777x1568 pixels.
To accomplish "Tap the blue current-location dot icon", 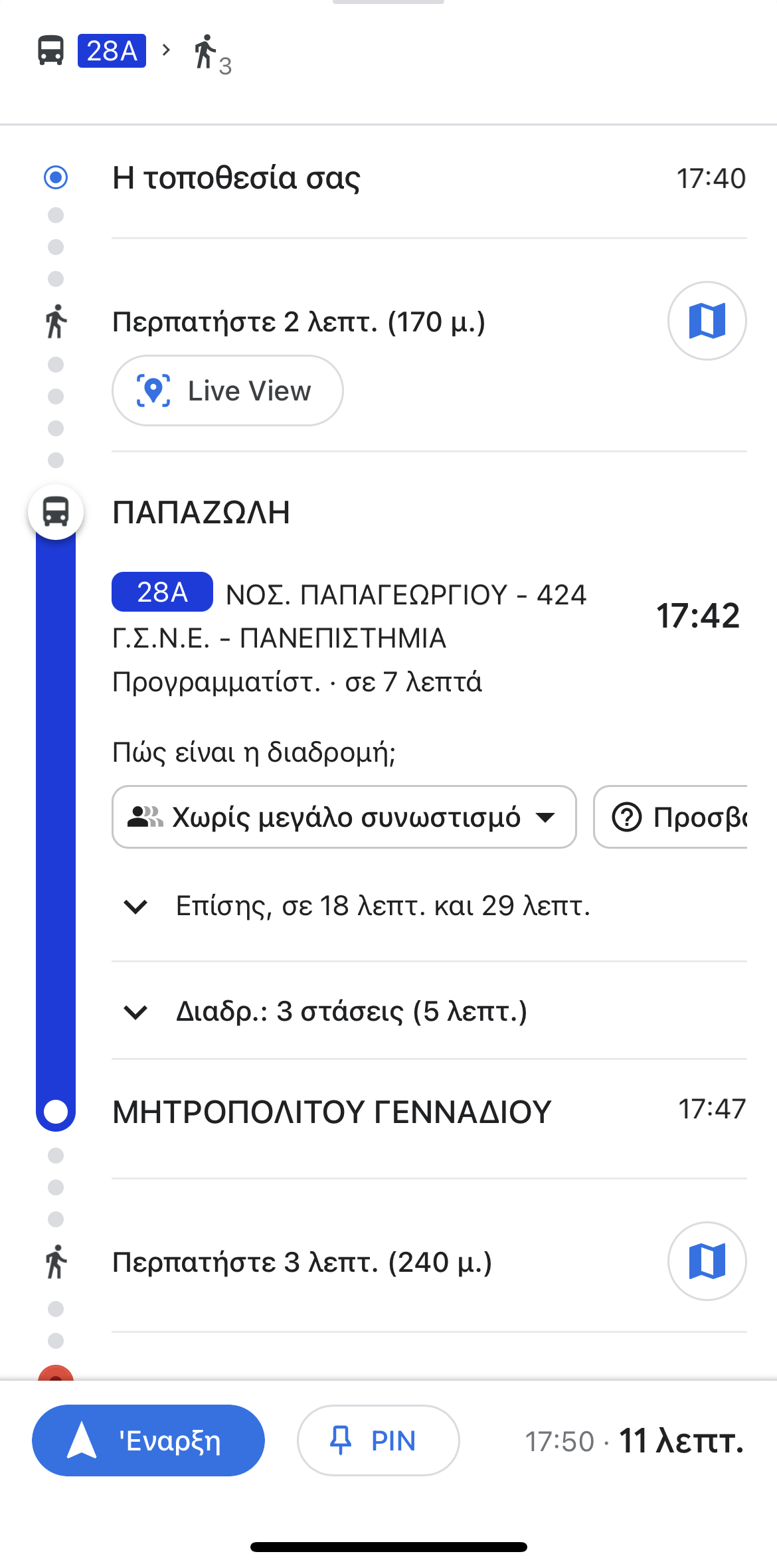I will 56,177.
